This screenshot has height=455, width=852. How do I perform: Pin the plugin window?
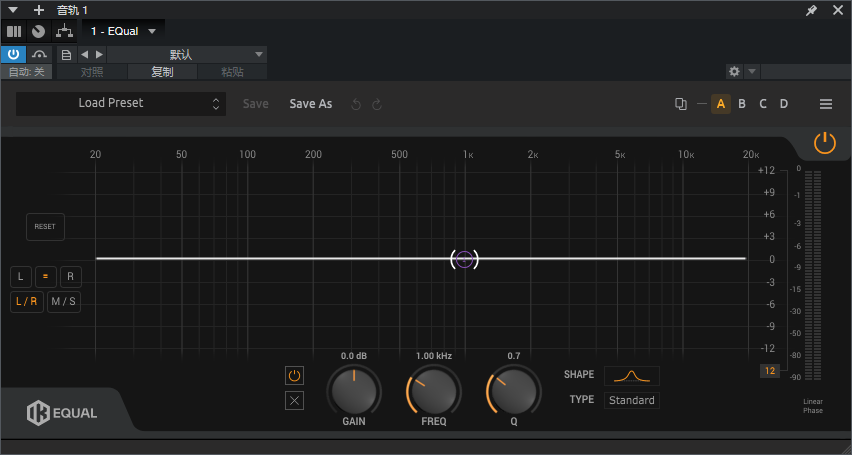[x=811, y=10]
